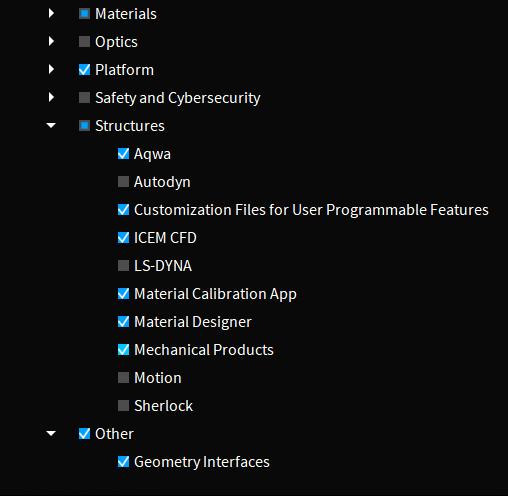This screenshot has height=496, width=508.
Task: Uncheck the Material Designer checkbox
Action: [x=123, y=322]
